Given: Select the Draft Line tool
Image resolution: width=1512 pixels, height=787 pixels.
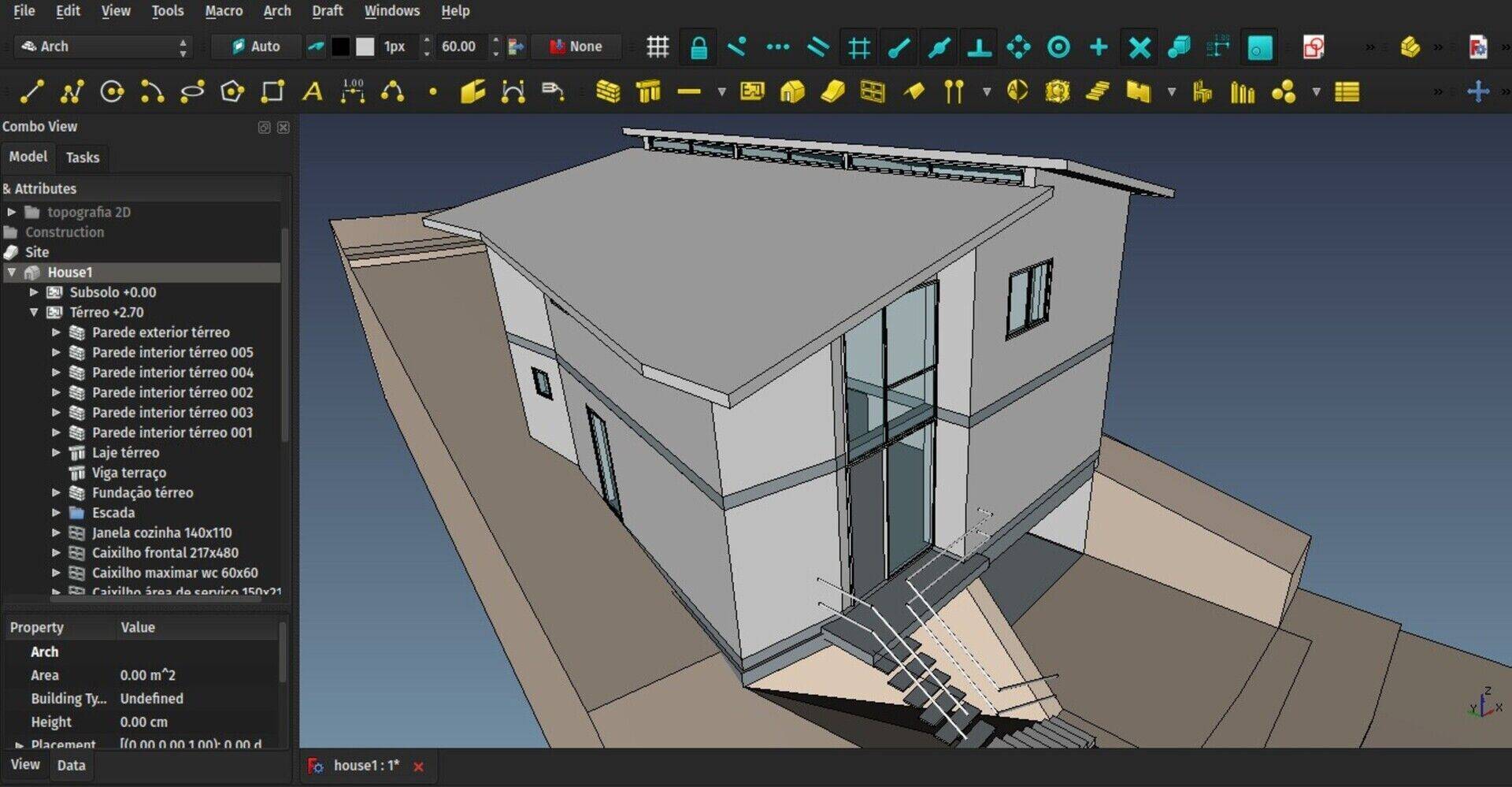Looking at the screenshot, I should (x=31, y=92).
